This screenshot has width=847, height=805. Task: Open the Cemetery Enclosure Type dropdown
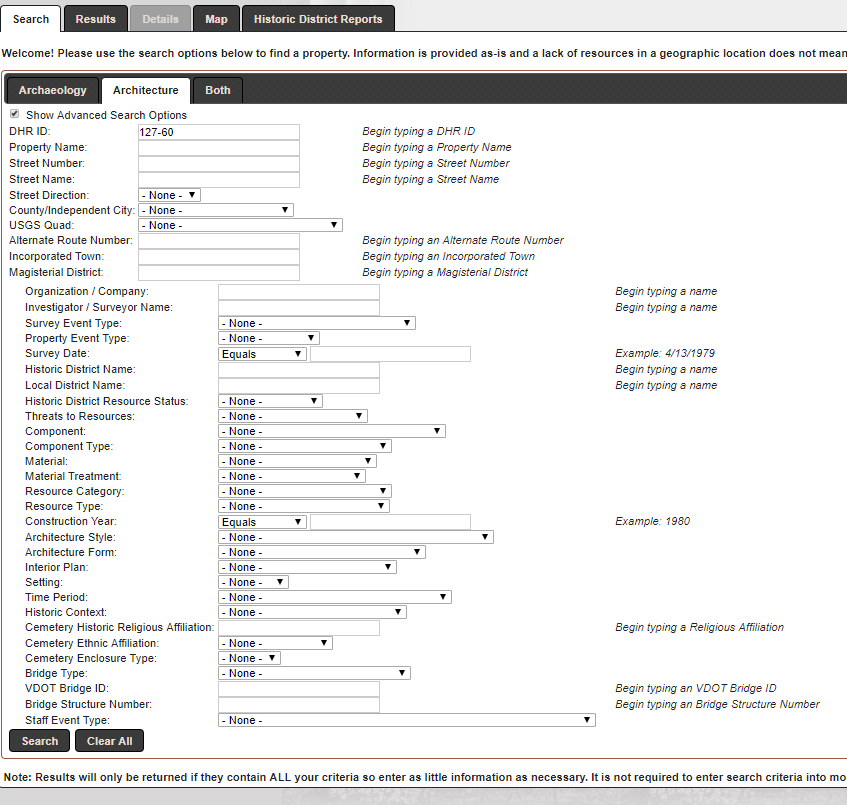[250, 659]
